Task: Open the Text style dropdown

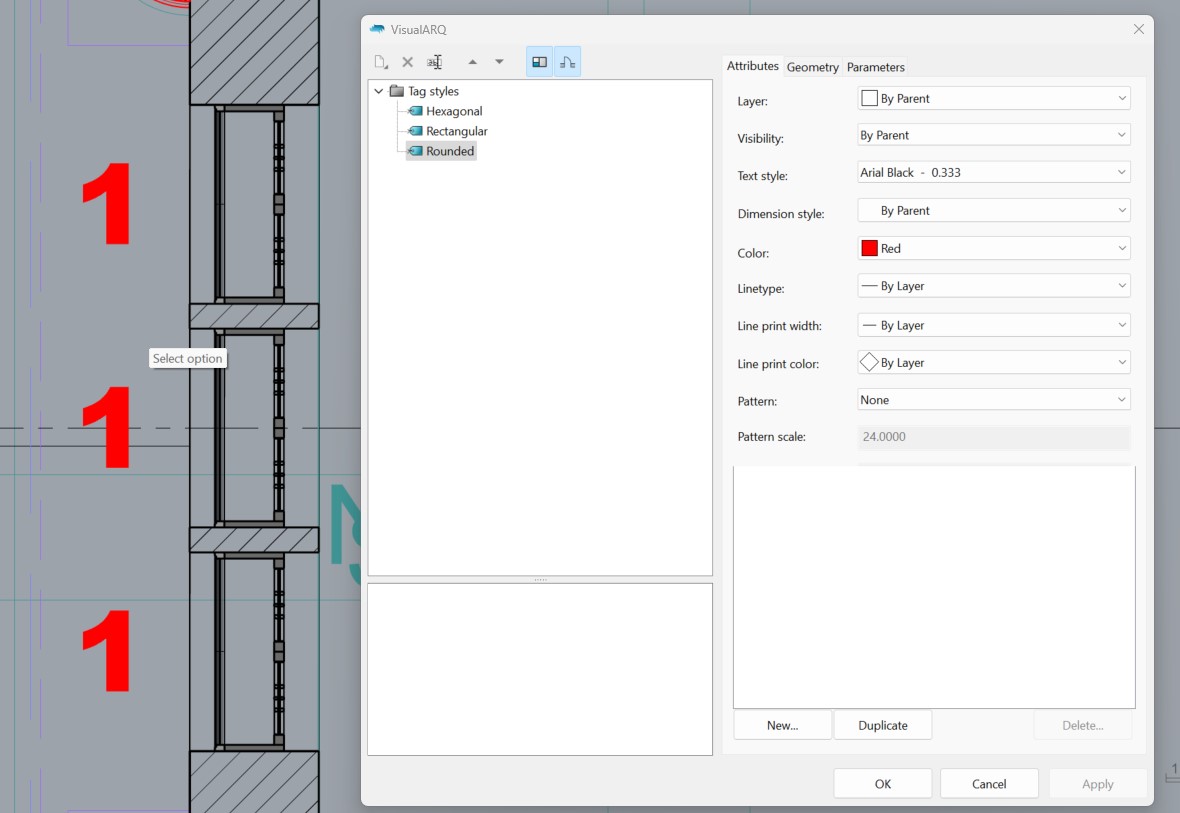Action: [993, 172]
